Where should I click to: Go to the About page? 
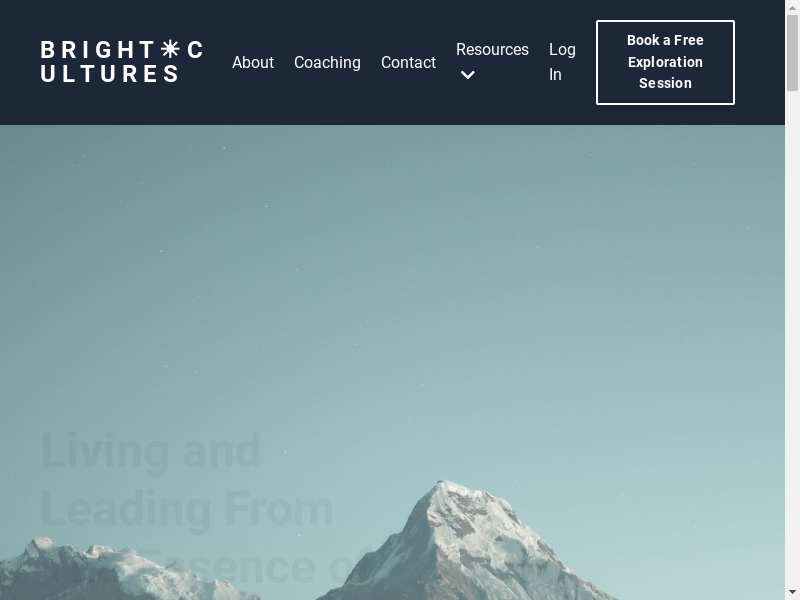tap(253, 62)
